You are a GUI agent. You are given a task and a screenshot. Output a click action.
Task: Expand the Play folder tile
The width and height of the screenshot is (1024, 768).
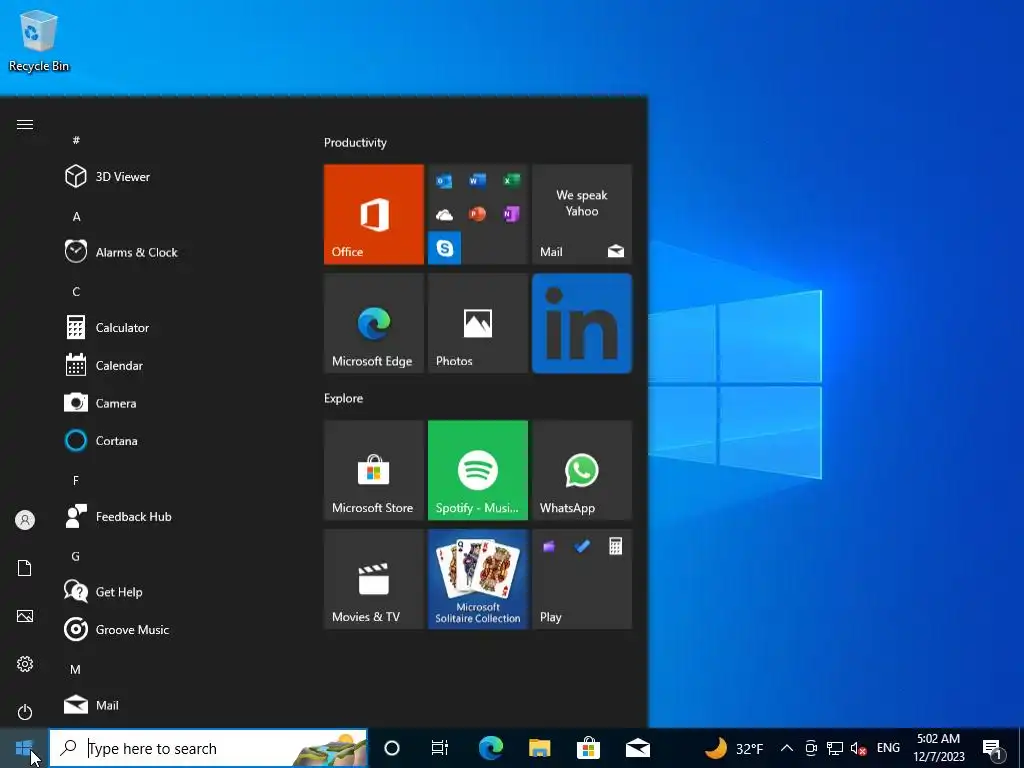coord(582,579)
